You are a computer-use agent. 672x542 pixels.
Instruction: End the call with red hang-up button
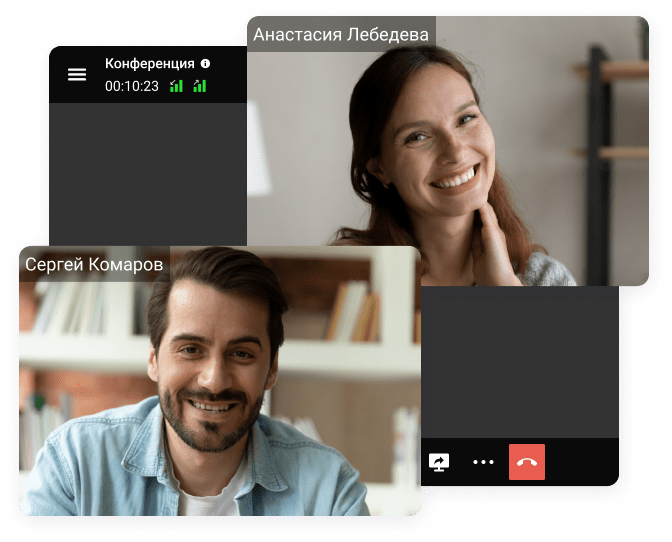pos(527,462)
